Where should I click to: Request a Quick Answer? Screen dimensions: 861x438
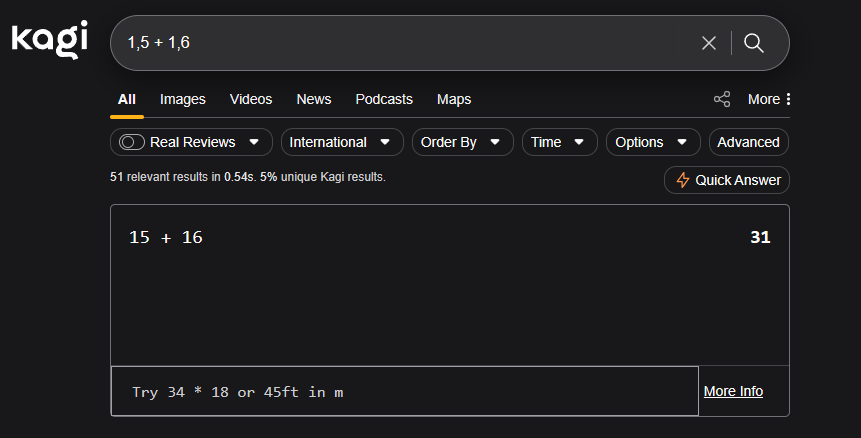click(726, 180)
